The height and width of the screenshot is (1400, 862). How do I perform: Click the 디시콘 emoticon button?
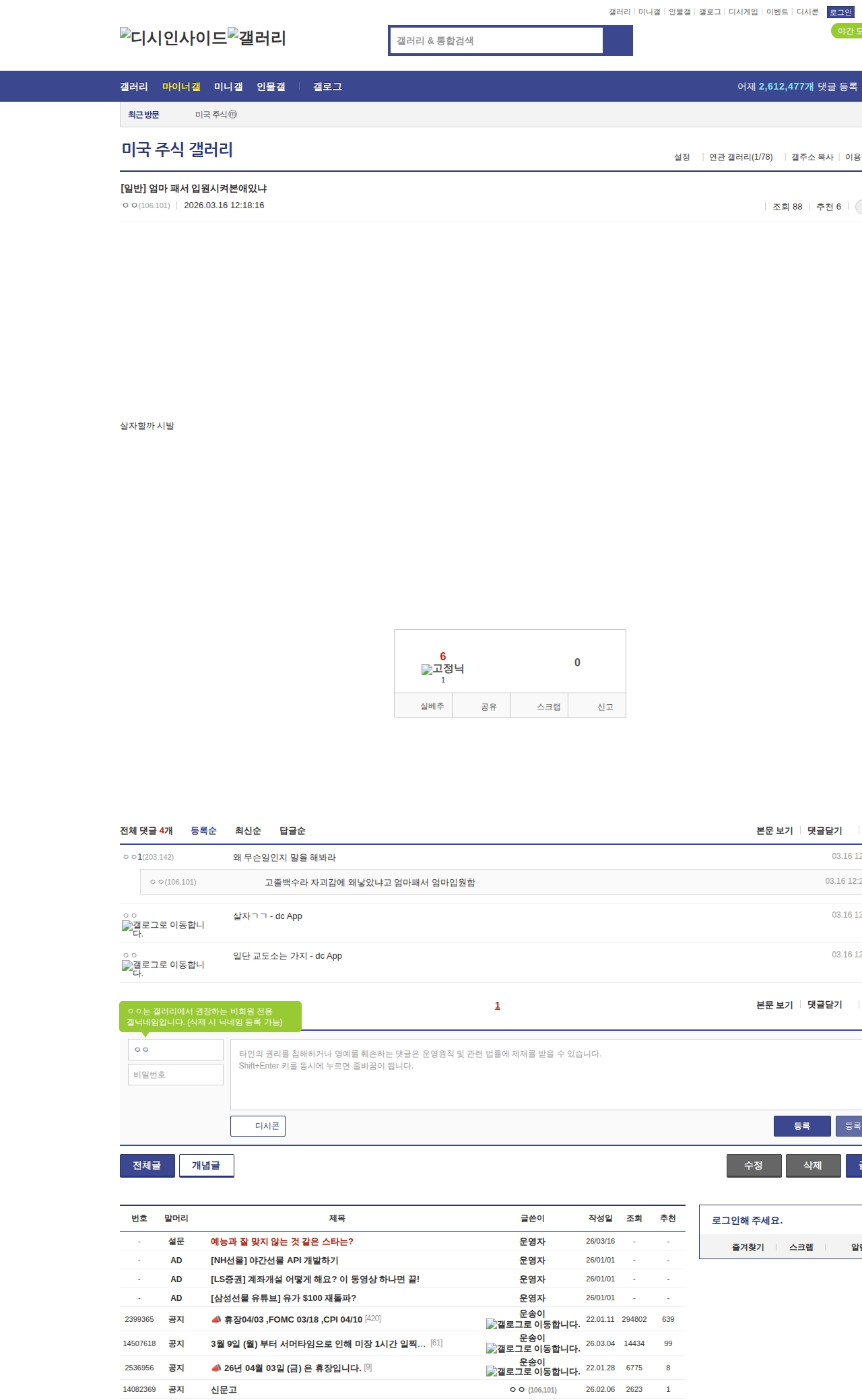pos(258,1126)
